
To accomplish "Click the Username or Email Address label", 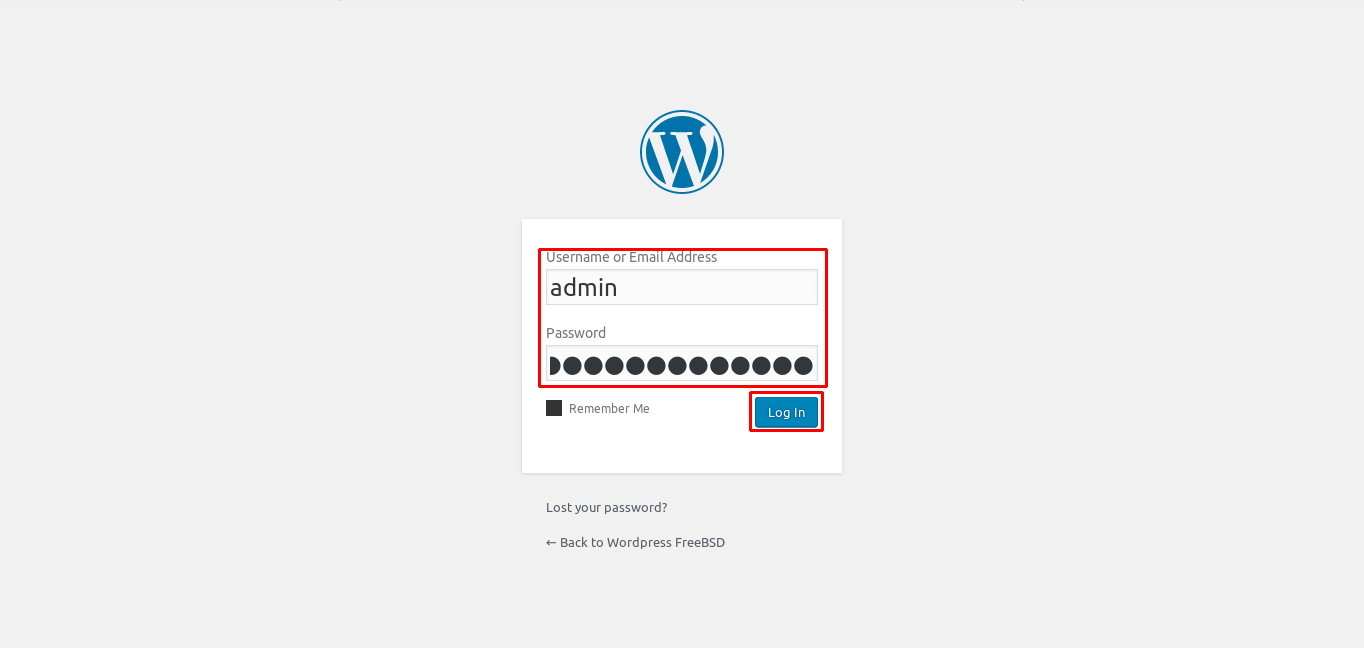I will click(x=631, y=257).
